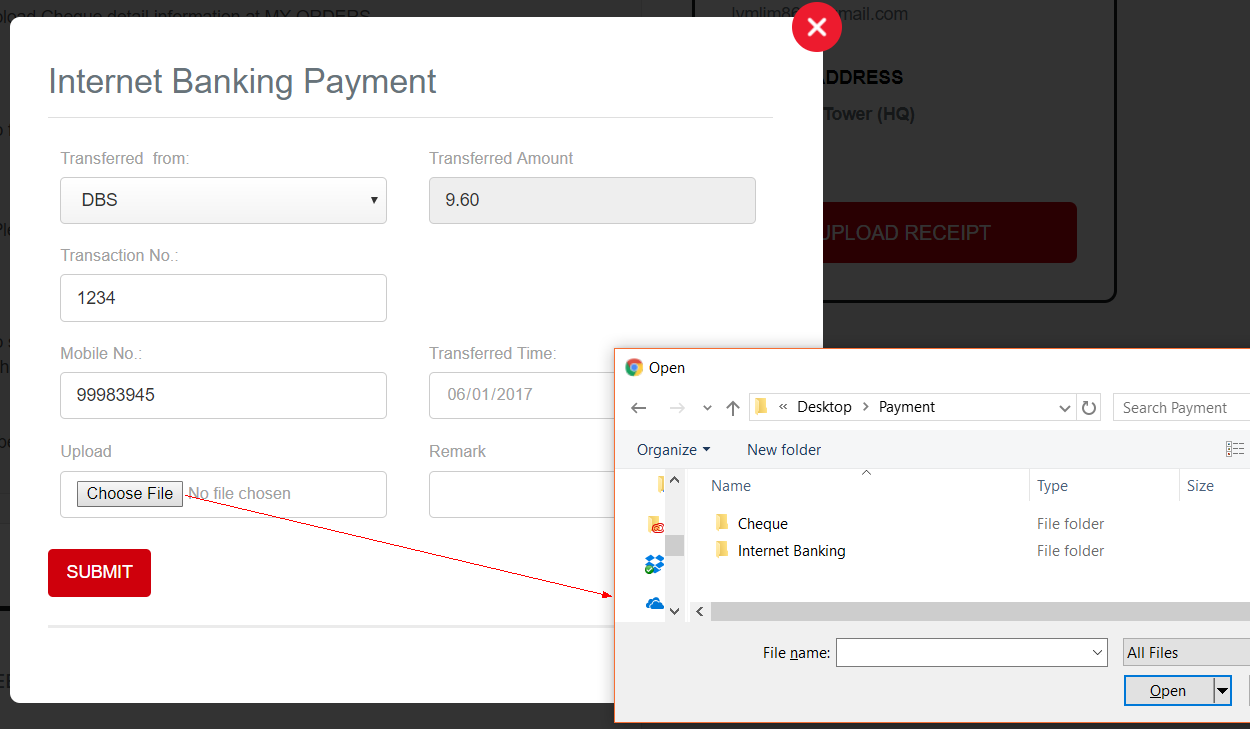Click the Choose File button
Viewport: 1250px width, 729px height.
pos(130,494)
